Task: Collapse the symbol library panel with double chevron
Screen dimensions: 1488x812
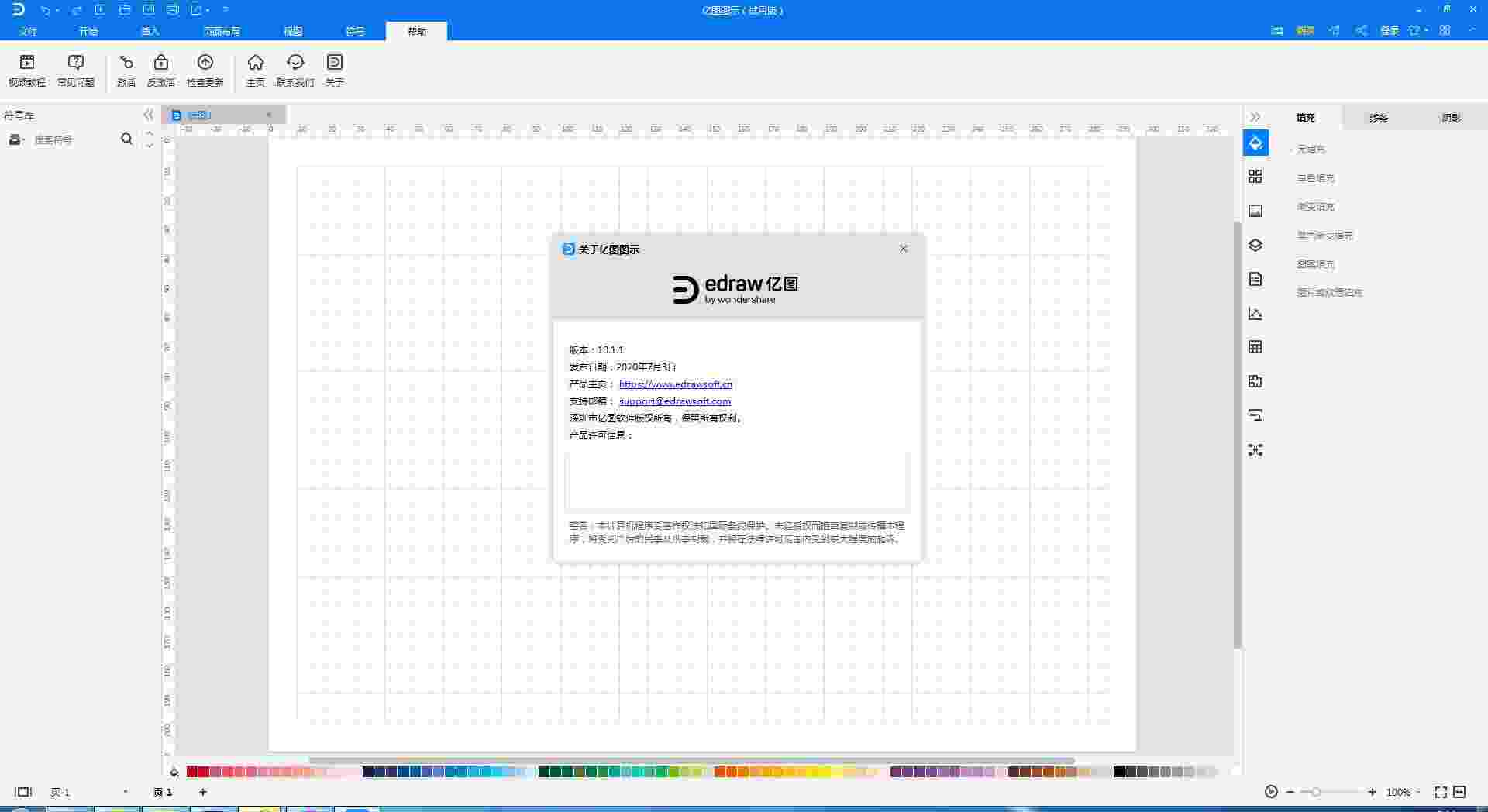Action: [149, 115]
